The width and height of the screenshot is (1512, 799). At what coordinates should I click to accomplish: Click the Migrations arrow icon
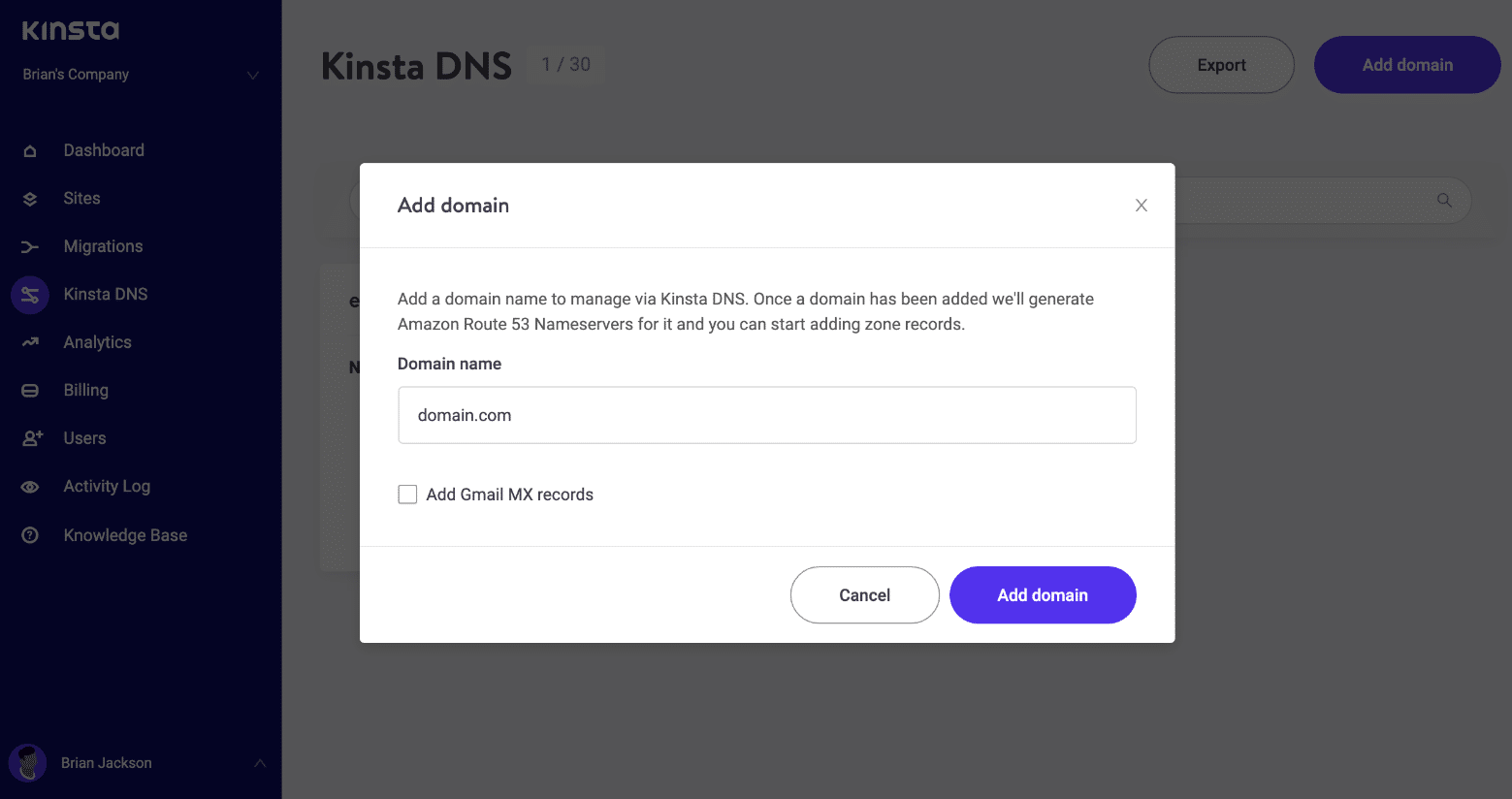tap(30, 245)
